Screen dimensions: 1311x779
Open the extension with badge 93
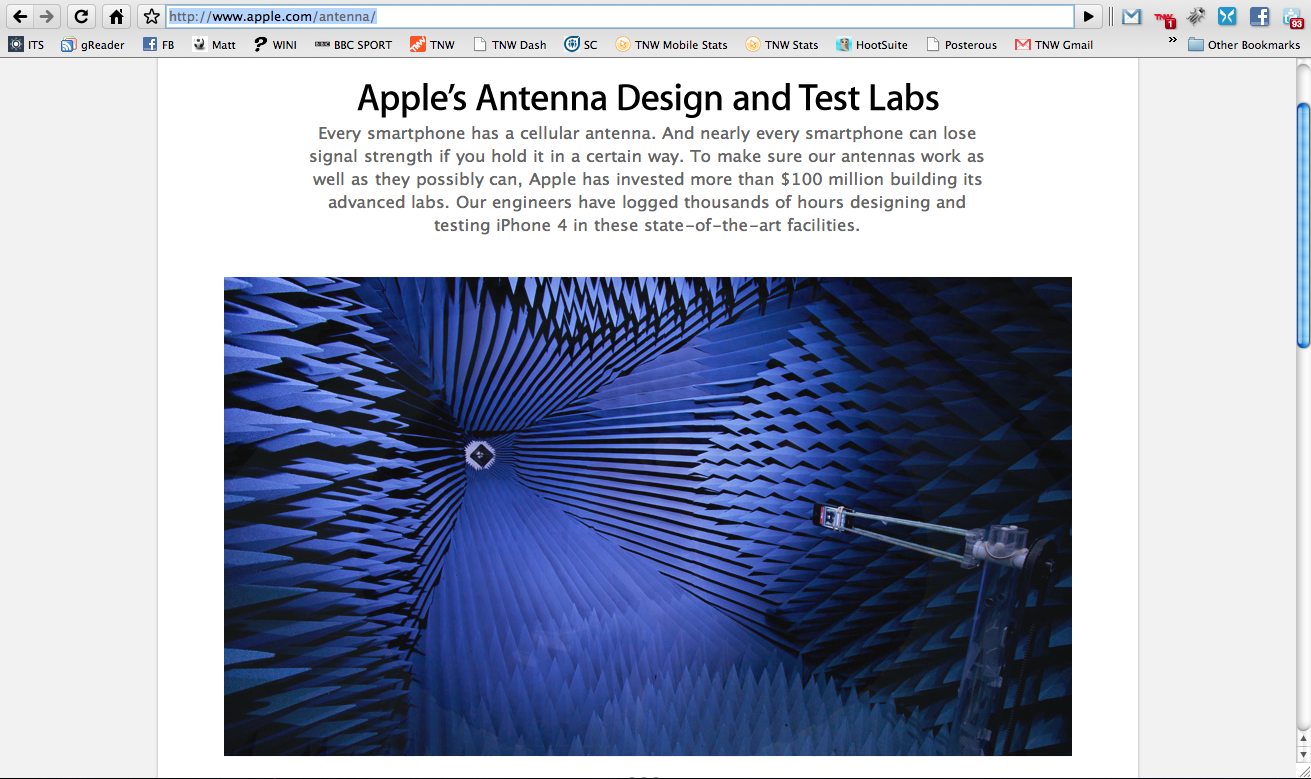pos(1292,17)
